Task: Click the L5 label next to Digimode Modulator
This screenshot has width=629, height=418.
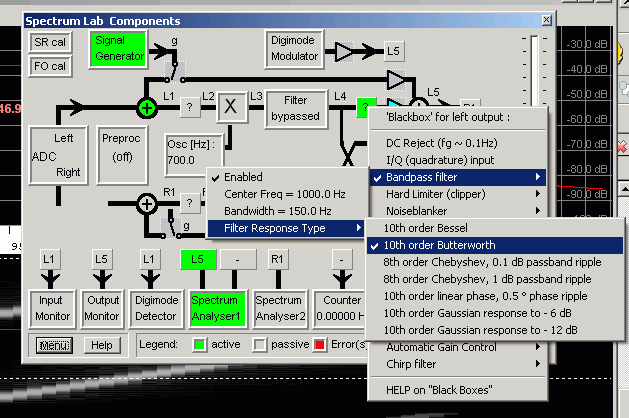Action: [x=394, y=51]
